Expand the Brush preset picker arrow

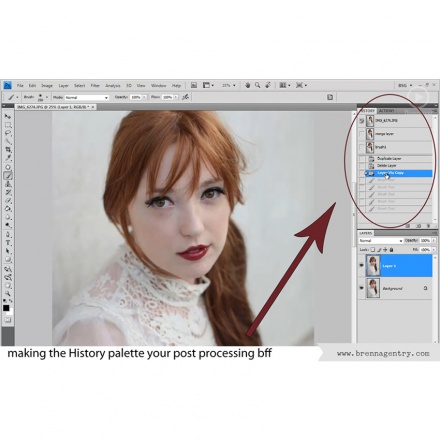47,97
